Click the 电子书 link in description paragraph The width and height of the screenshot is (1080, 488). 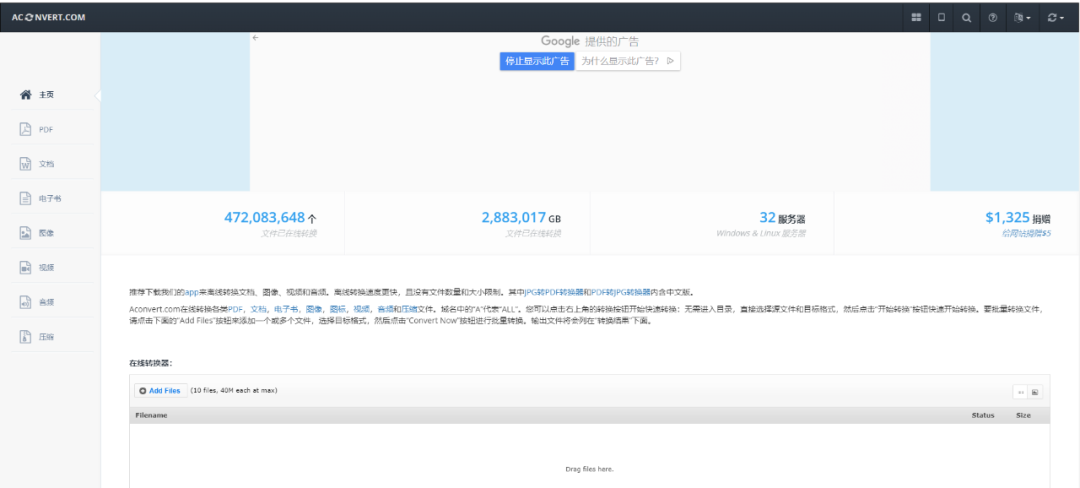point(286,309)
